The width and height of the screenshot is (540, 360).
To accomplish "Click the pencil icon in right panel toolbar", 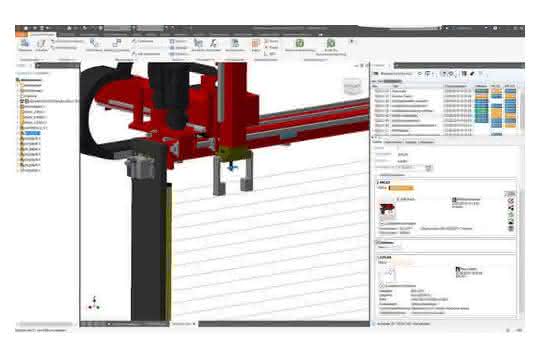I will (x=473, y=73).
